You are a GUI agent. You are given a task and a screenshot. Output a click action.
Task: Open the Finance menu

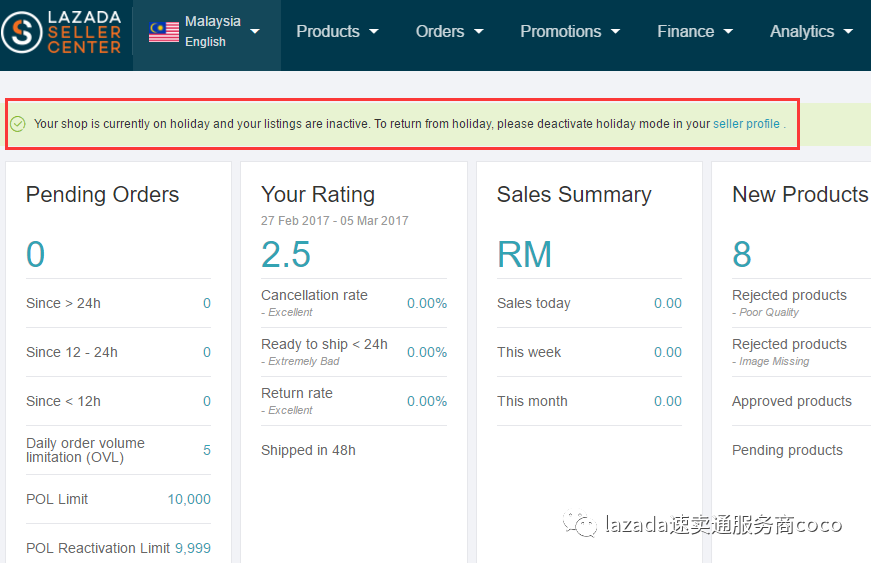coord(695,32)
